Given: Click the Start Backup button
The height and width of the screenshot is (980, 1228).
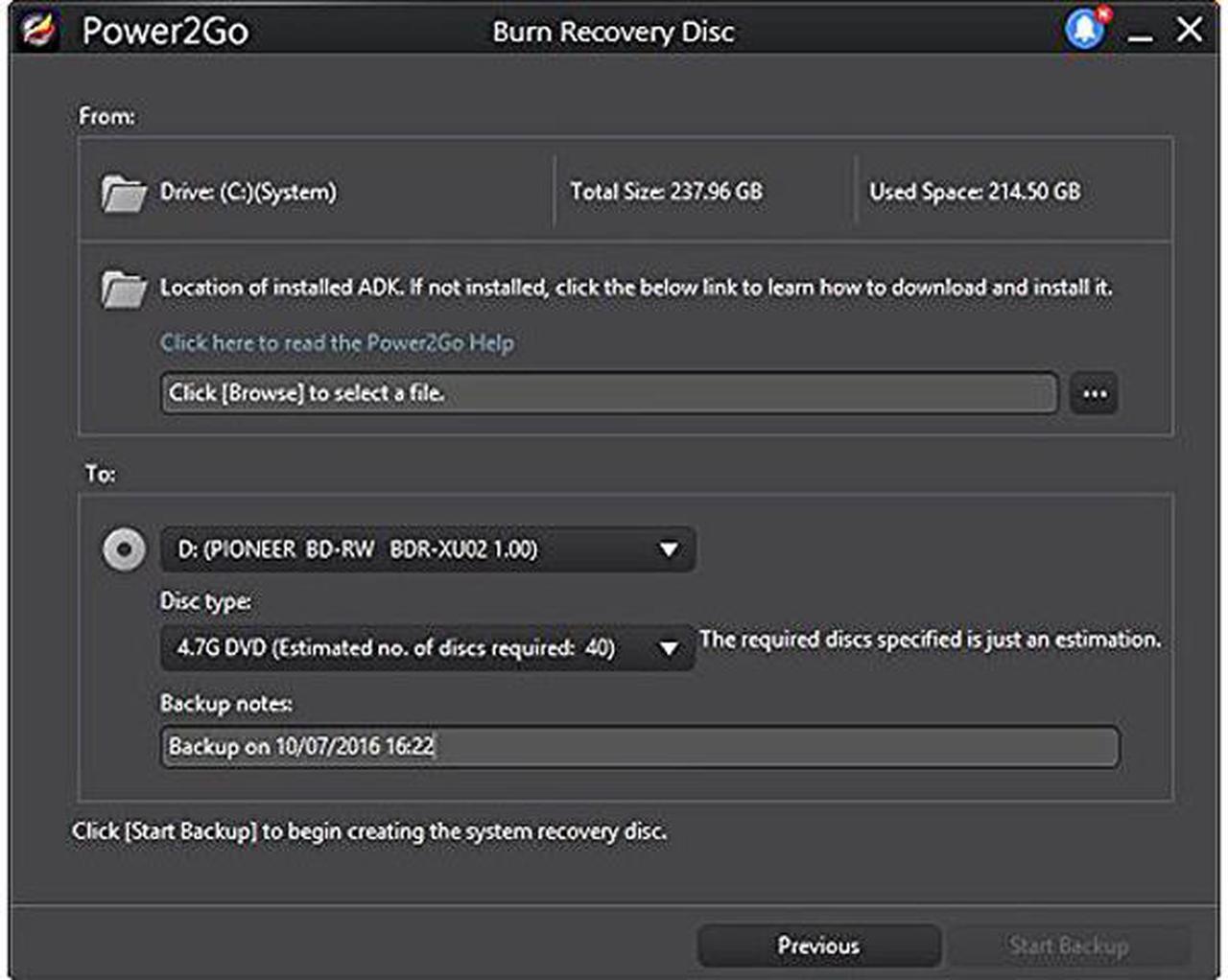Looking at the screenshot, I should [1068, 945].
